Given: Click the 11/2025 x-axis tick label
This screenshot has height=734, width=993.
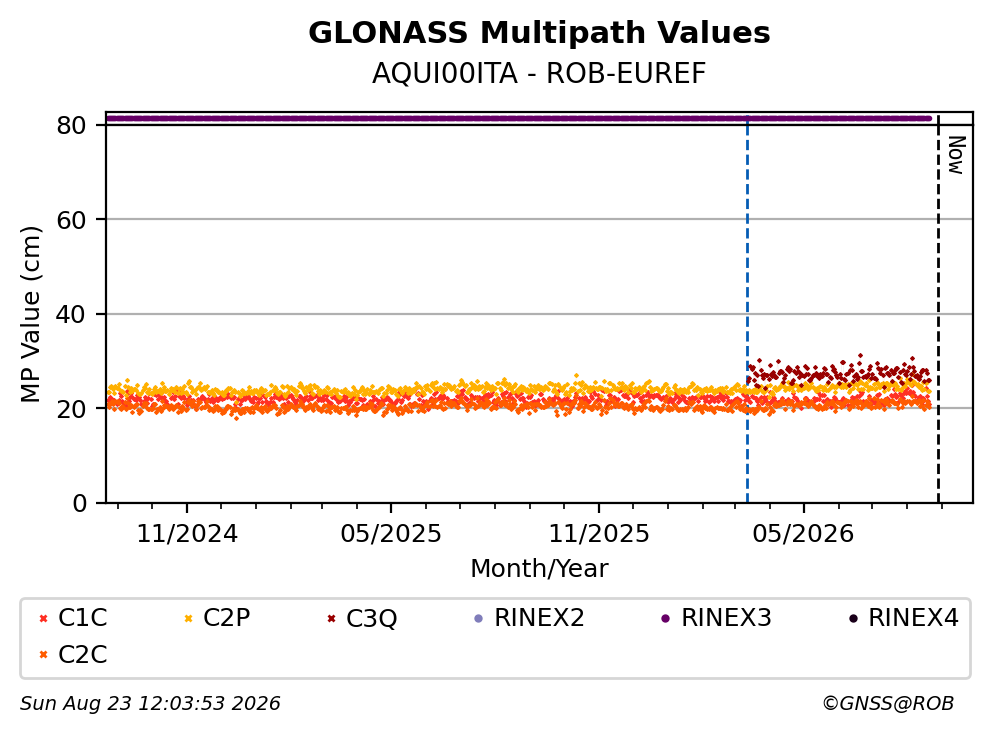Looking at the screenshot, I should click(x=599, y=534).
